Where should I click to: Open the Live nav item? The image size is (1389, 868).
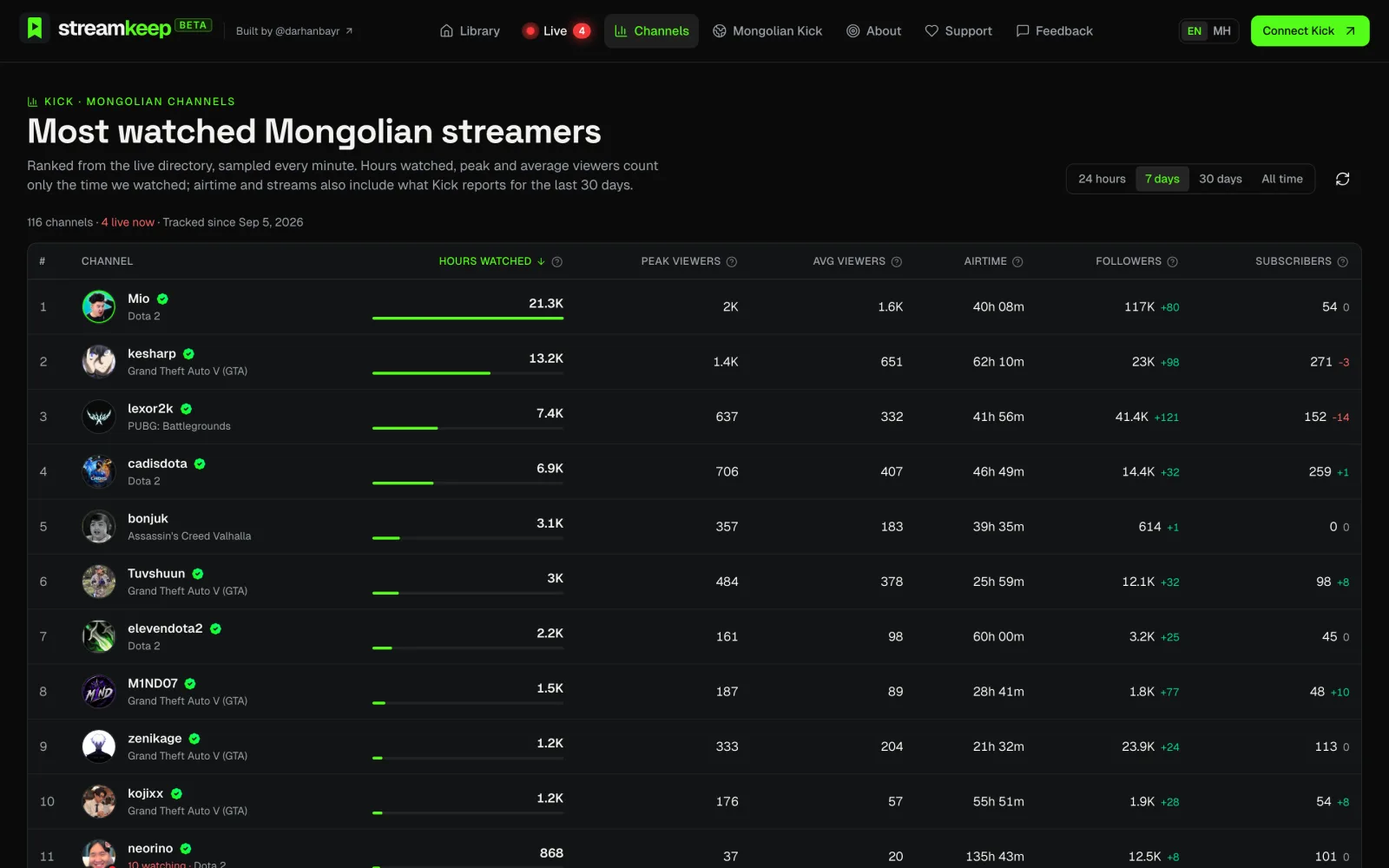556,30
